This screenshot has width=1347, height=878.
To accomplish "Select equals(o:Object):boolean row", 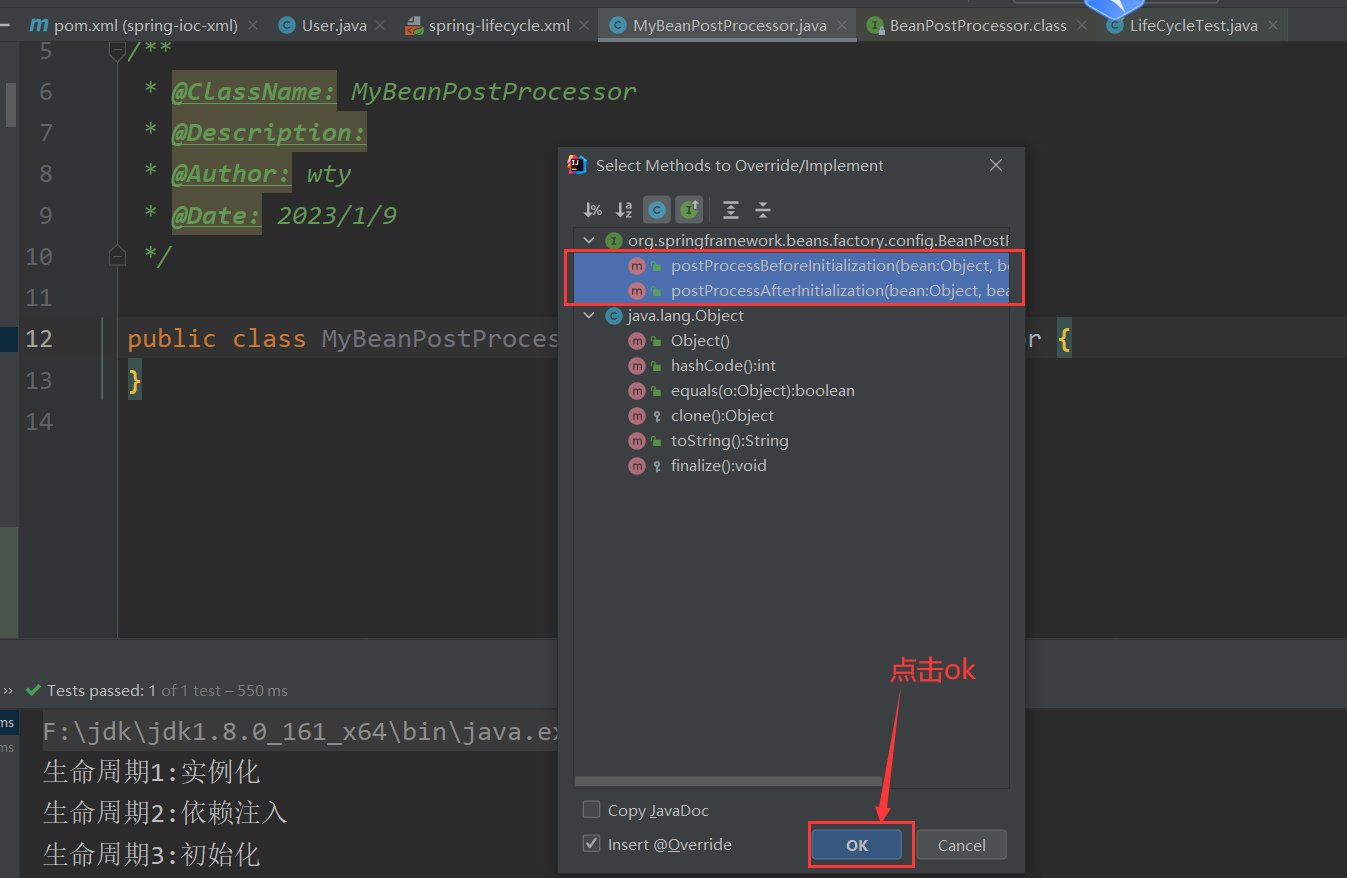I will coord(792,391).
